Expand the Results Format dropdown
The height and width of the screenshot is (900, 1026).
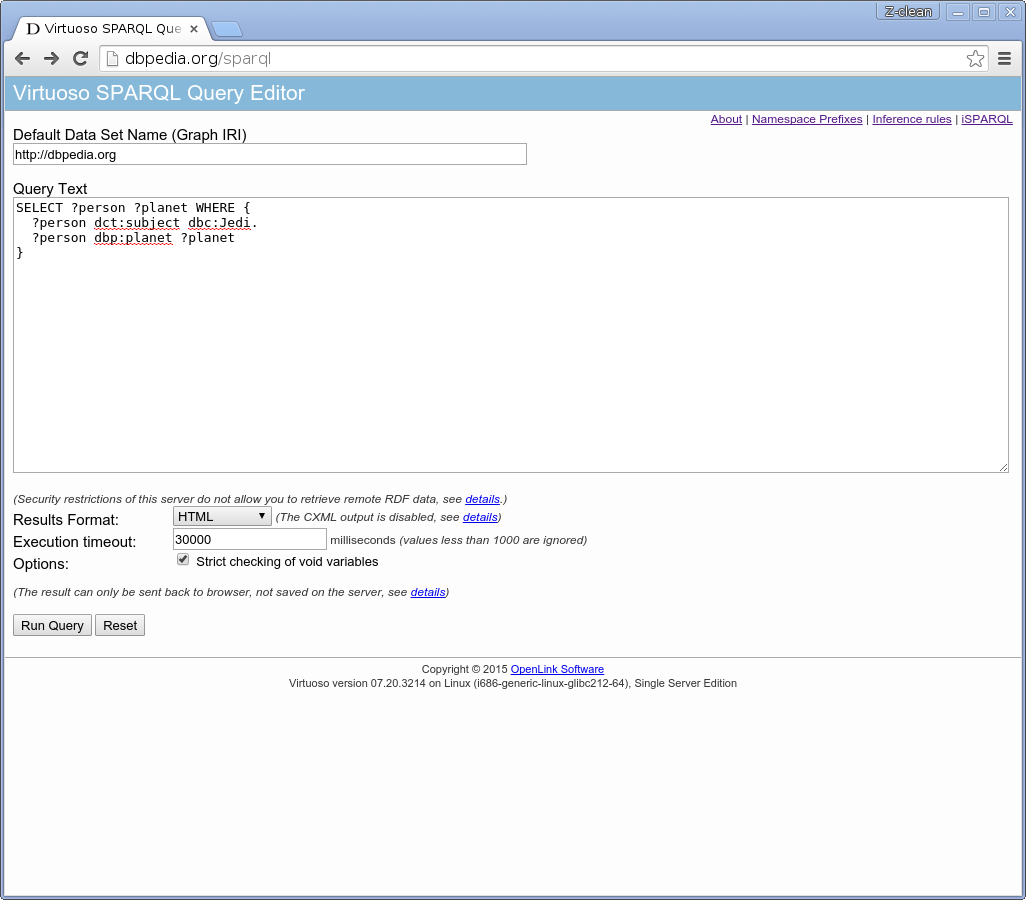(222, 516)
